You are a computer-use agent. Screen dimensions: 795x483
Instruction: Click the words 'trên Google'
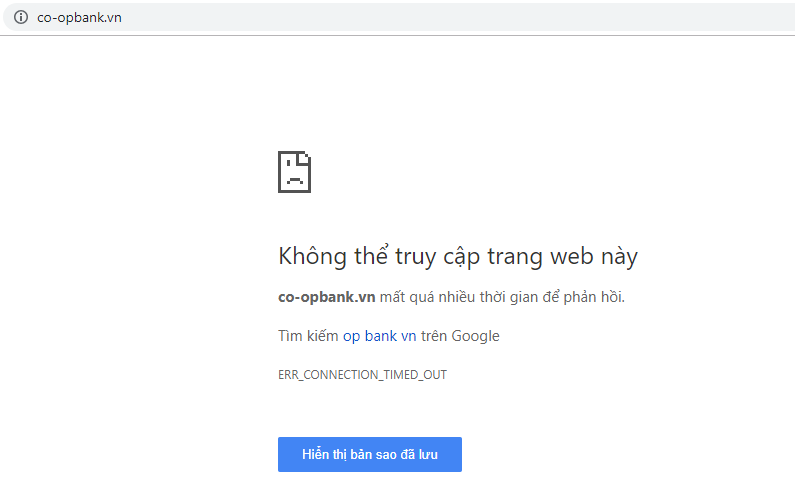pos(460,336)
